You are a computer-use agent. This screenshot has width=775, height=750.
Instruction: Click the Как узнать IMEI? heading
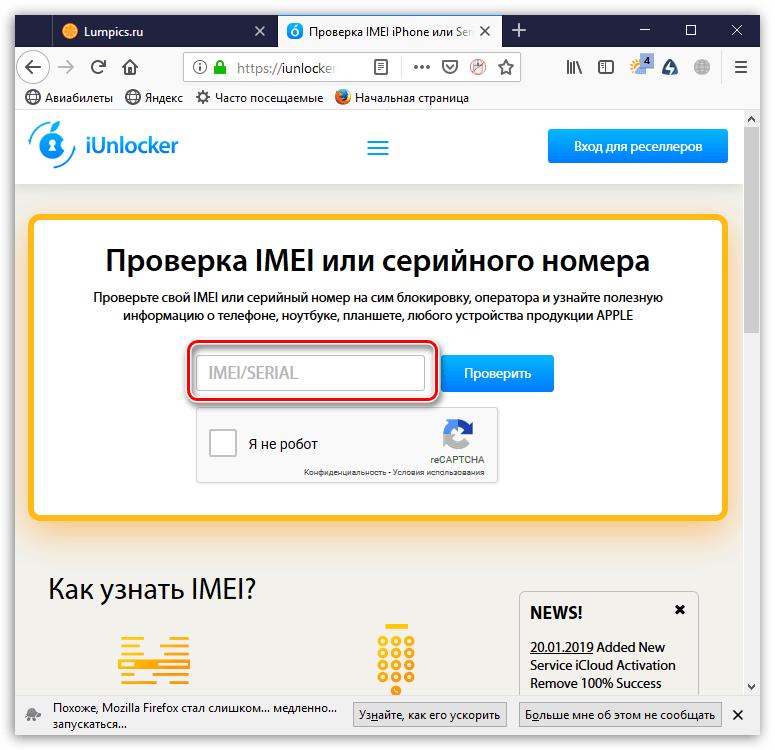[x=152, y=589]
